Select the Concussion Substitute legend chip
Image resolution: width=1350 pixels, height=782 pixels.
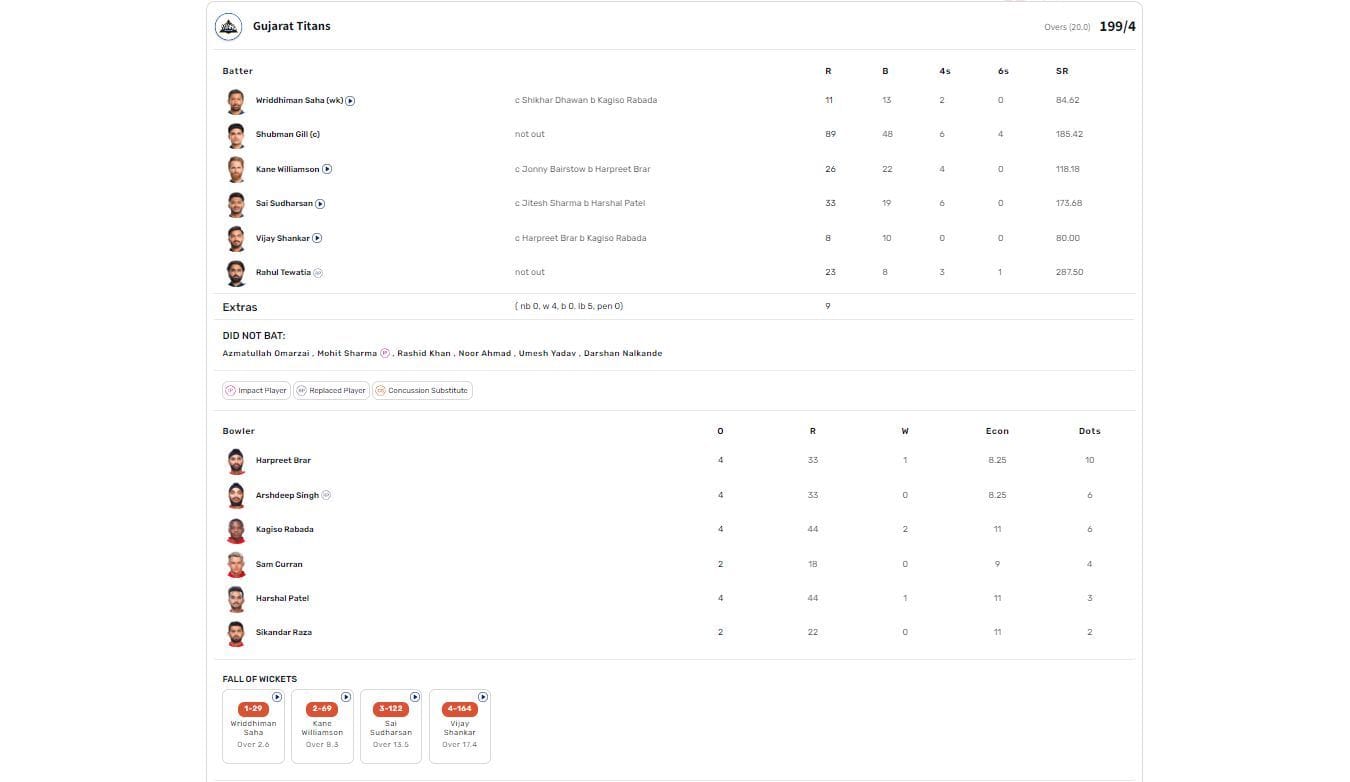tap(421, 391)
